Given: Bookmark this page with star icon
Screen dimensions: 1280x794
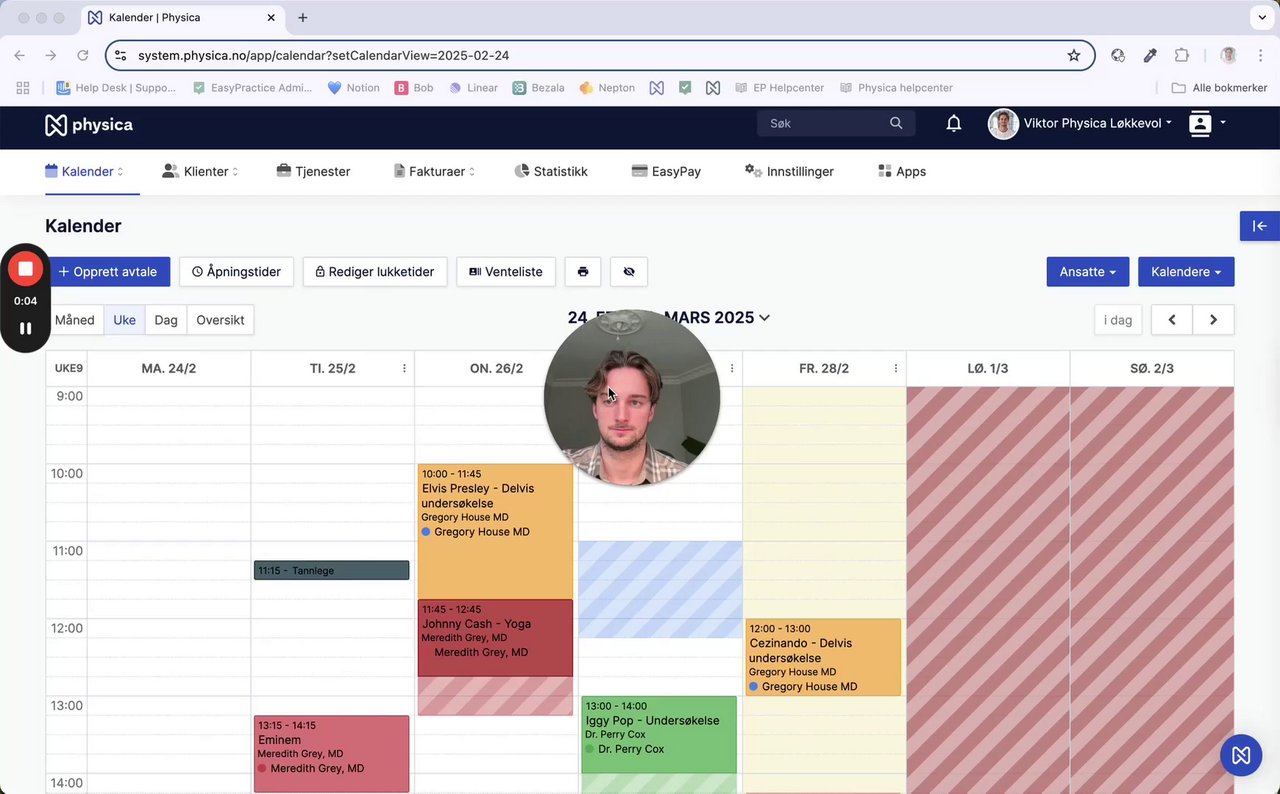Looking at the screenshot, I should coord(1074,55).
